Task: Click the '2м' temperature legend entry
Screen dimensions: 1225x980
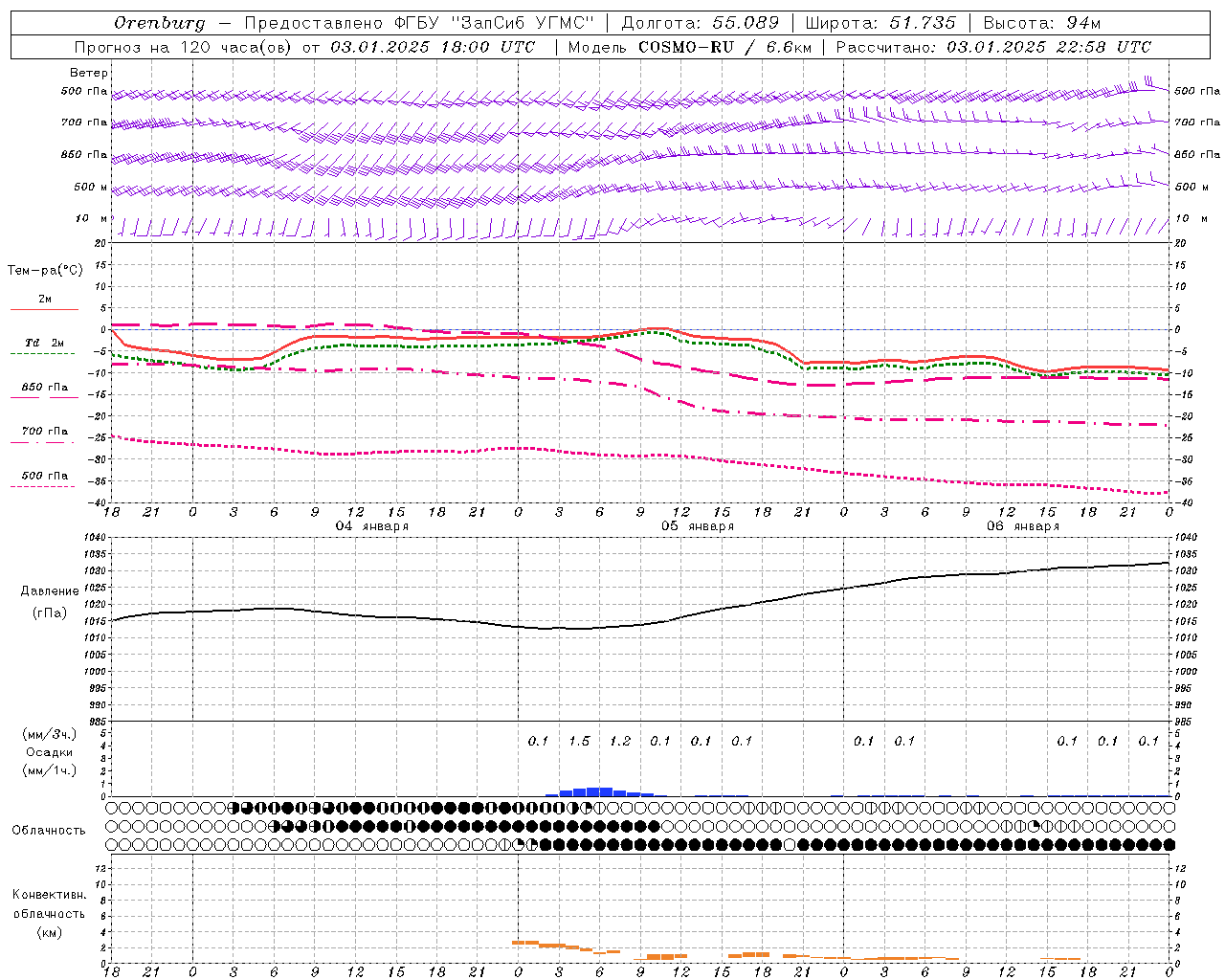Action: (x=45, y=300)
